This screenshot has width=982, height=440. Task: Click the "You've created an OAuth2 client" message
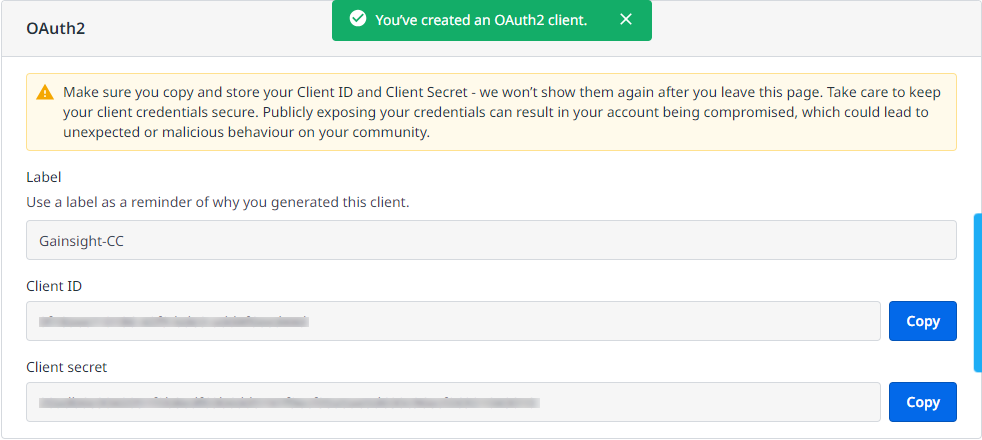tap(481, 20)
